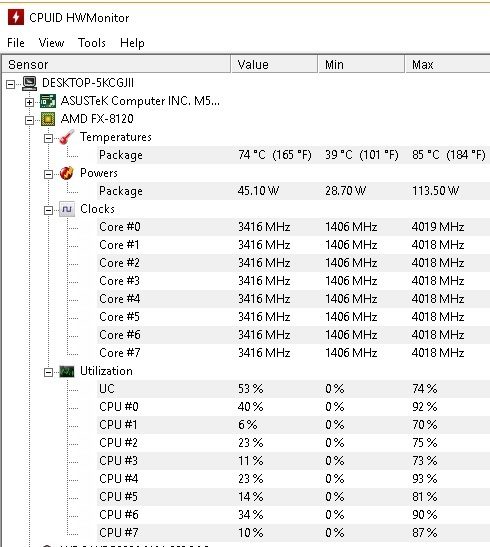Select the CPU #6 utilization row
The height and width of the screenshot is (547, 490).
click(293, 515)
